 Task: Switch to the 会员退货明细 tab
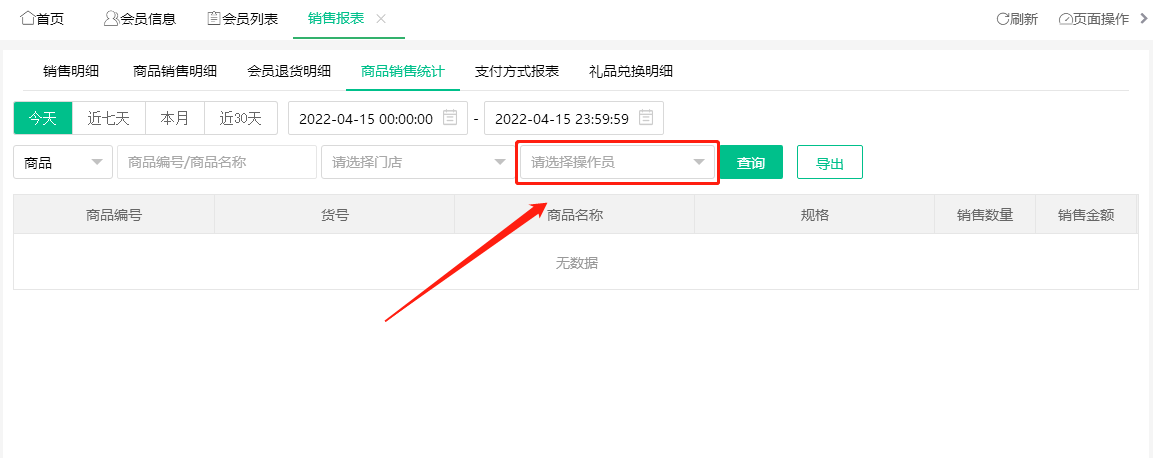289,71
